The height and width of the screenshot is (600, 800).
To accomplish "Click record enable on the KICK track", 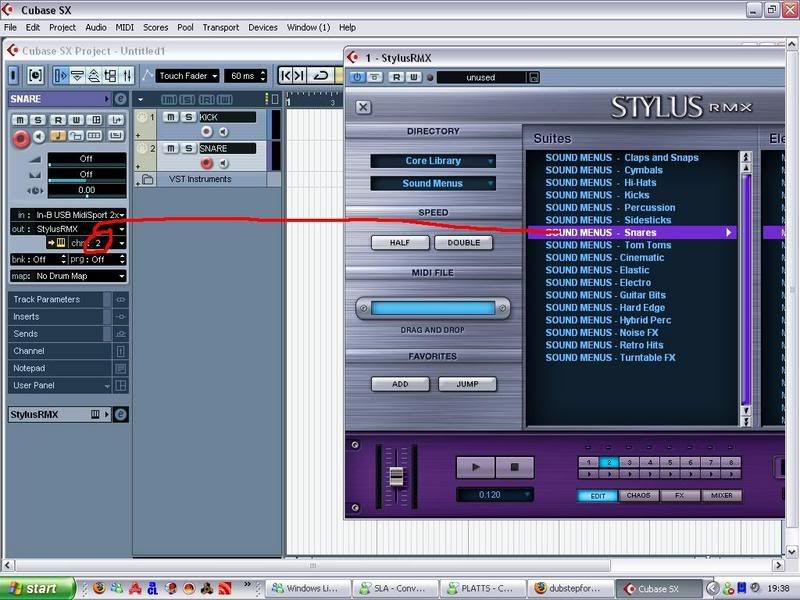I will pos(207,132).
